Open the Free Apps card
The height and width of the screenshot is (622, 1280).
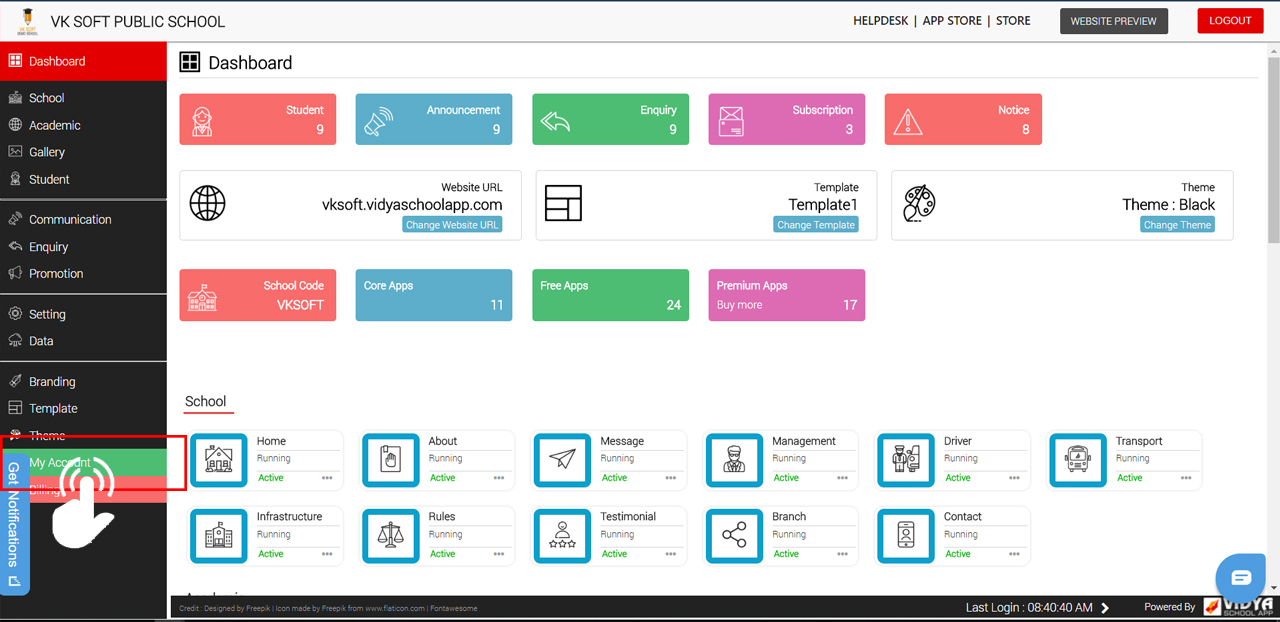click(610, 295)
